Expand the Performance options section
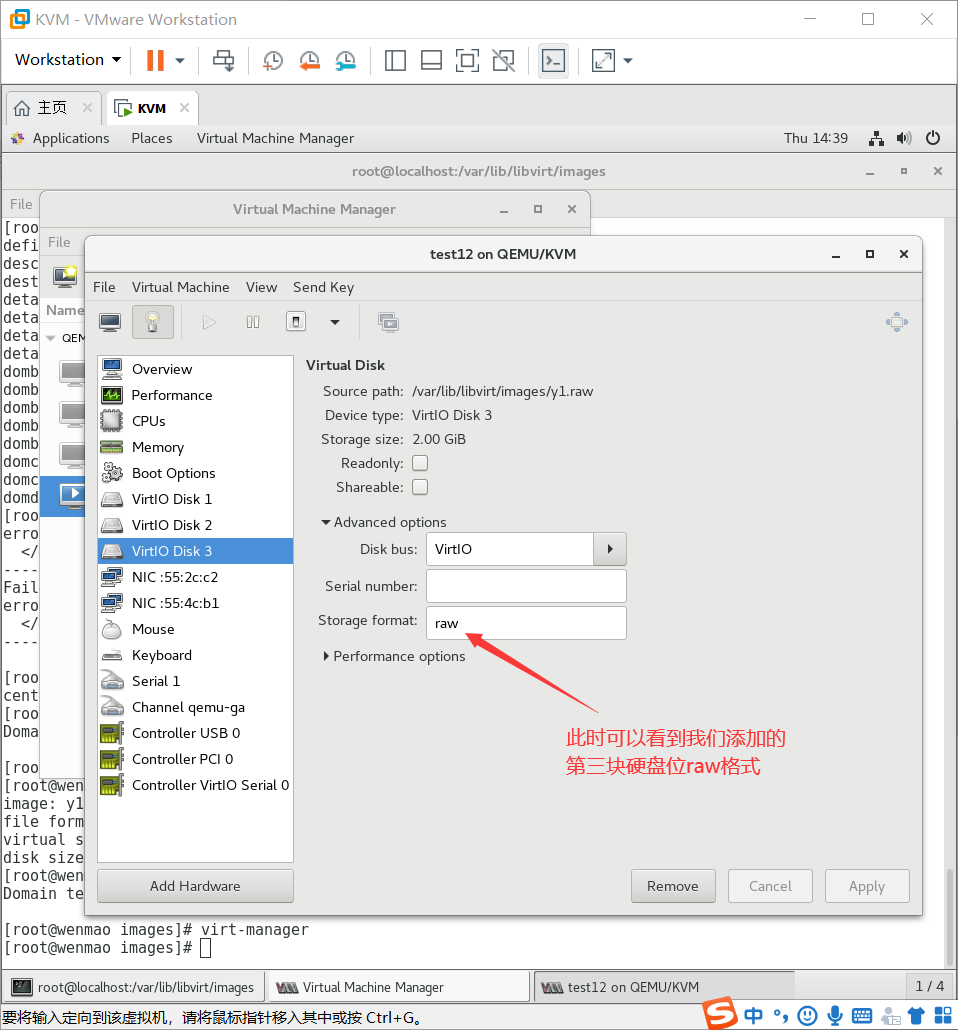The height and width of the screenshot is (1030, 958). pyautogui.click(x=393, y=656)
